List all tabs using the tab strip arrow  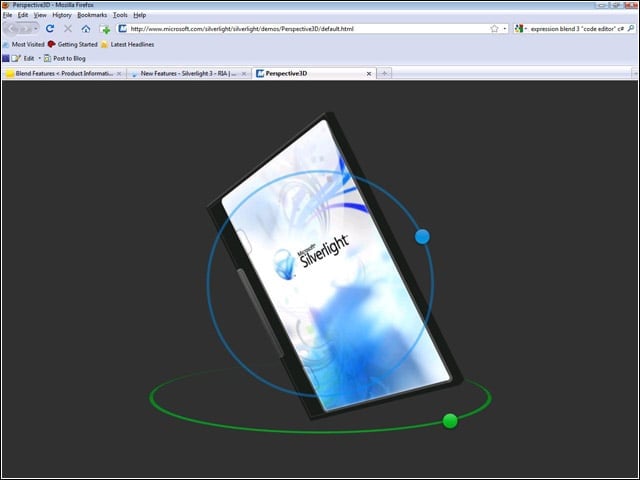pyautogui.click(x=635, y=73)
